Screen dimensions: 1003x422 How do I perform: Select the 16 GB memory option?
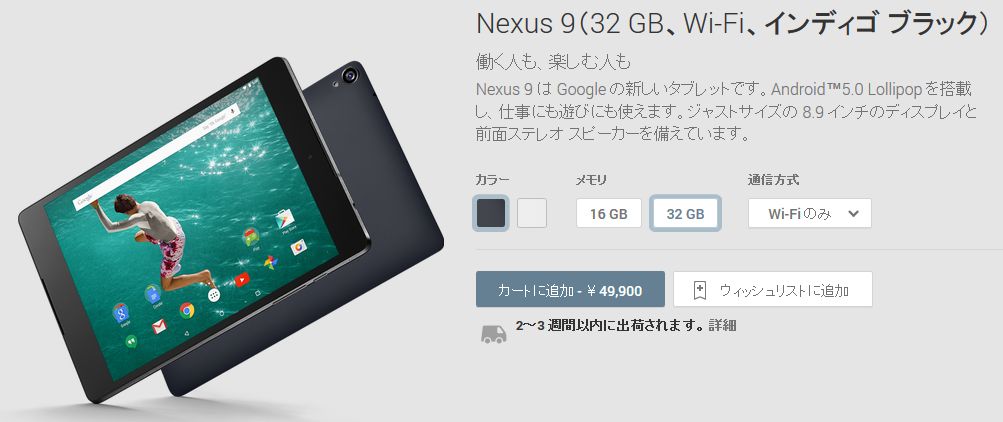click(x=608, y=214)
